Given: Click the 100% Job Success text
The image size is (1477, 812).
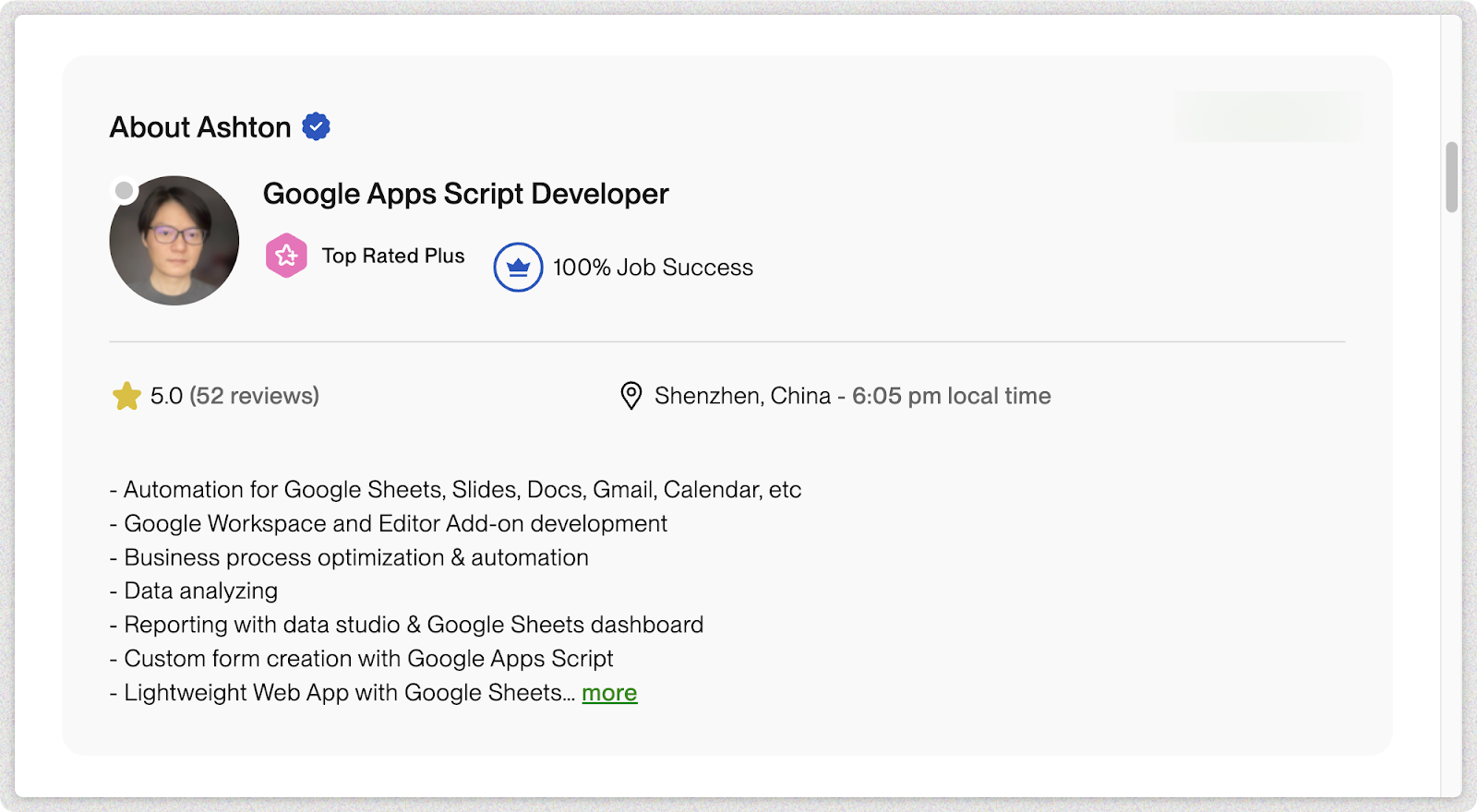Looking at the screenshot, I should [x=654, y=268].
